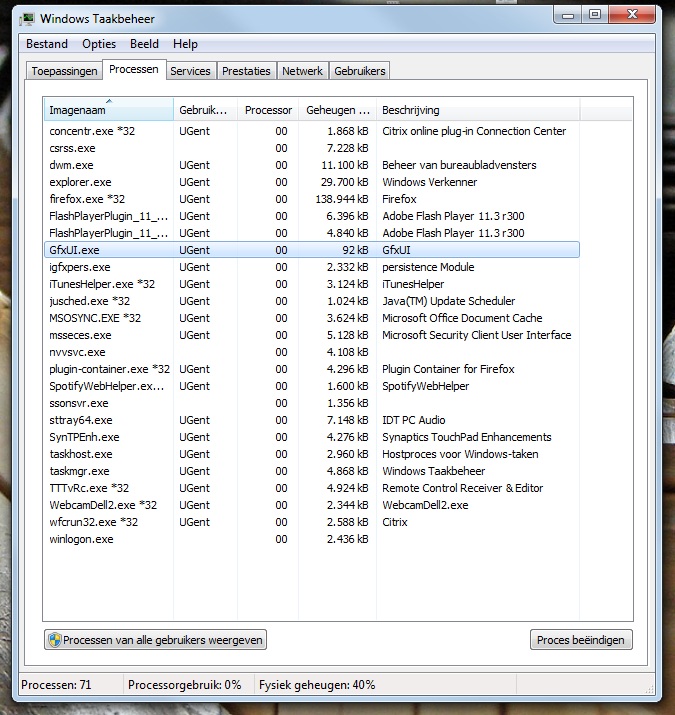Open the Opties menu
The width and height of the screenshot is (675, 715).
pos(99,44)
